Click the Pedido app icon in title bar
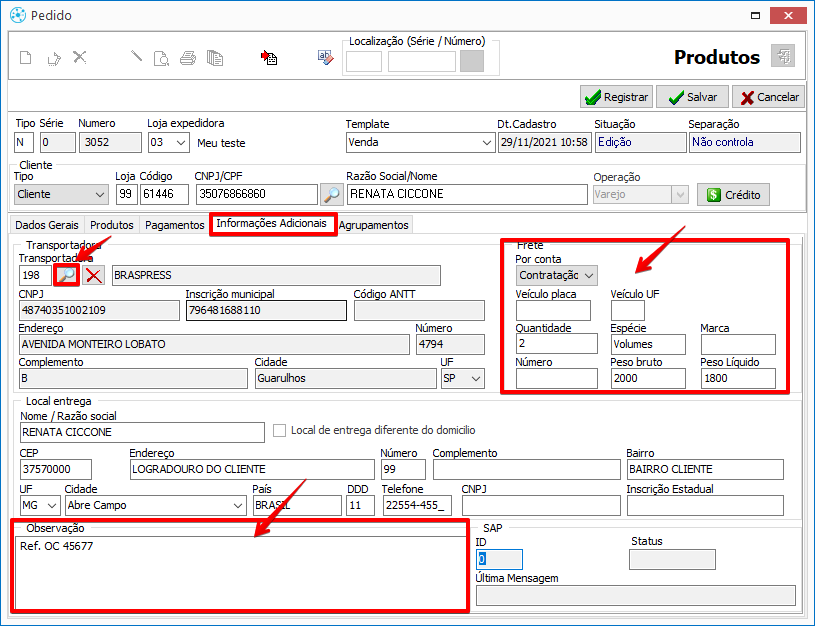Viewport: 815px width, 626px height. point(18,15)
